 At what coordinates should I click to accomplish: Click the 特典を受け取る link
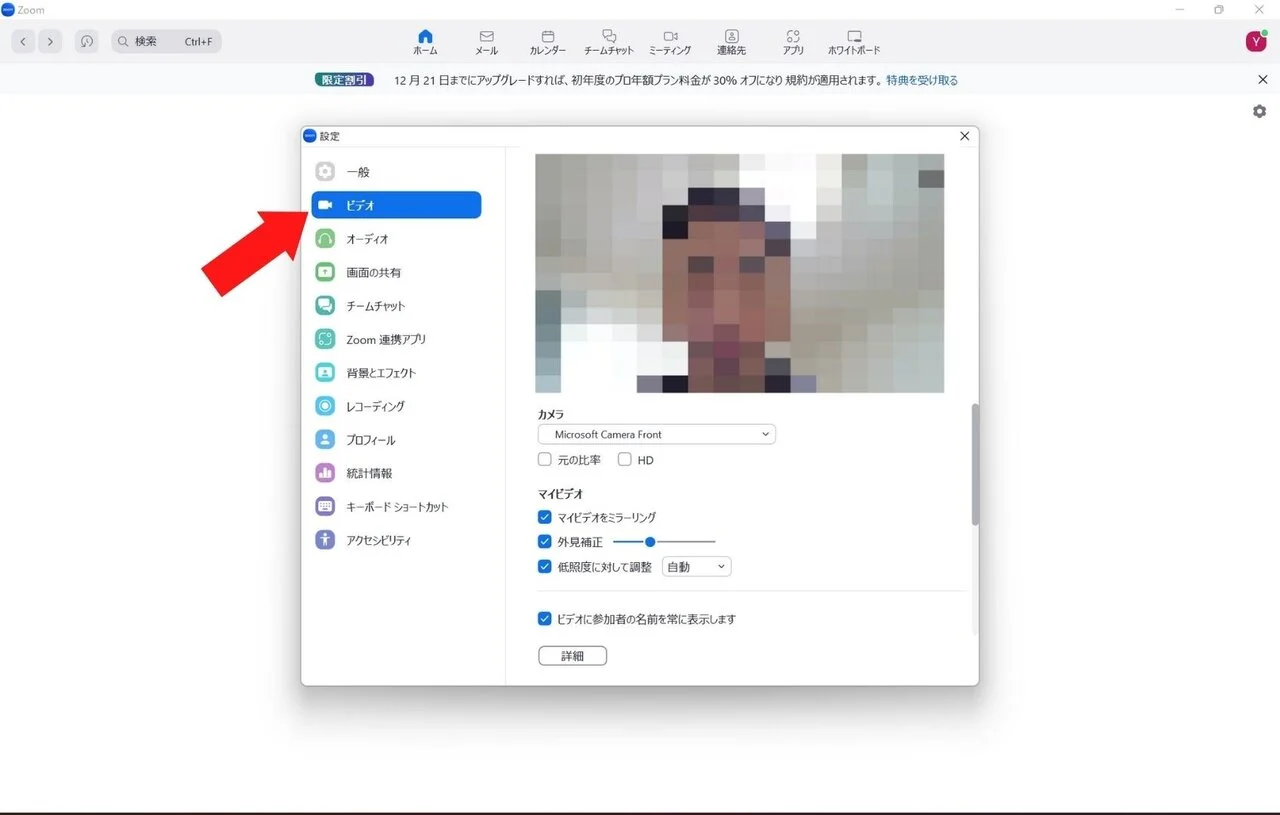(x=922, y=80)
